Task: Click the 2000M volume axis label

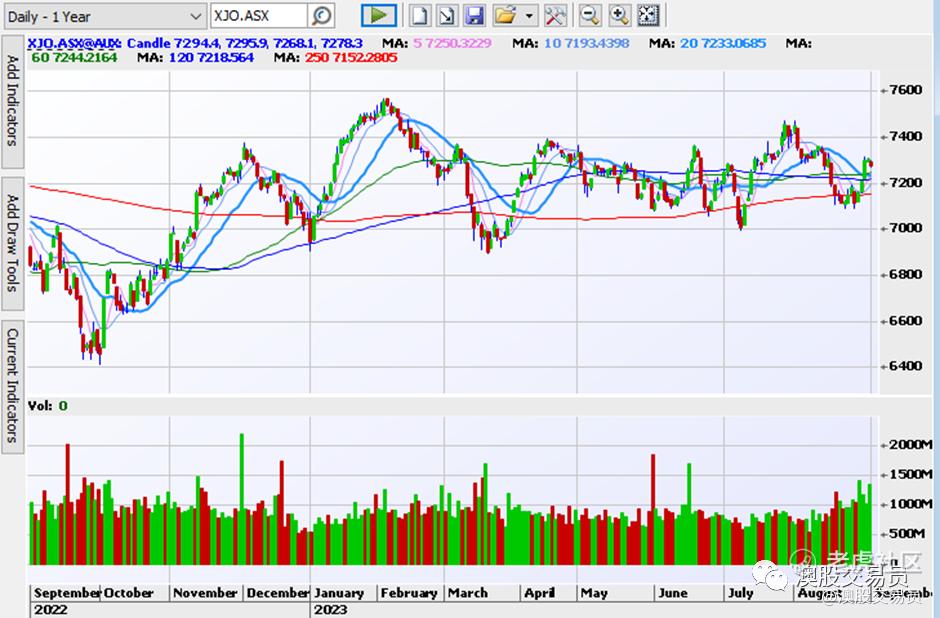Action: pyautogui.click(x=911, y=445)
